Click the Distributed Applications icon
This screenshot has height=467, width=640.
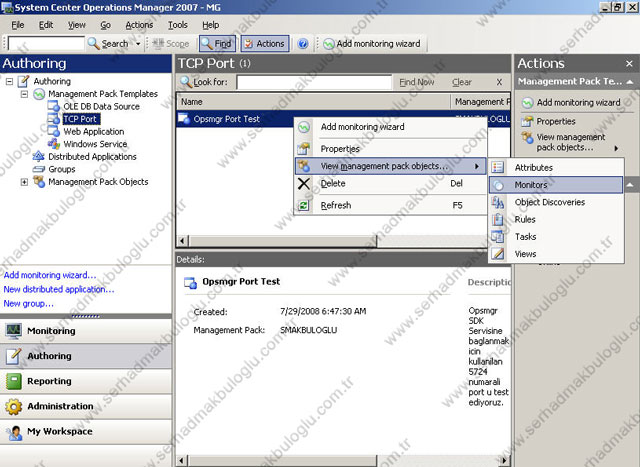point(38,156)
